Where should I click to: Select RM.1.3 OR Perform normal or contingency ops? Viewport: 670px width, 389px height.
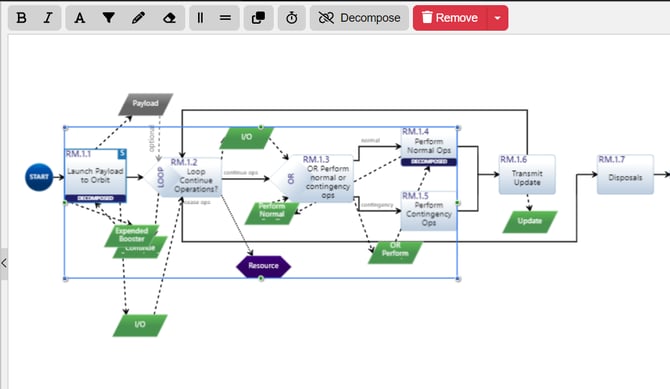point(313,178)
